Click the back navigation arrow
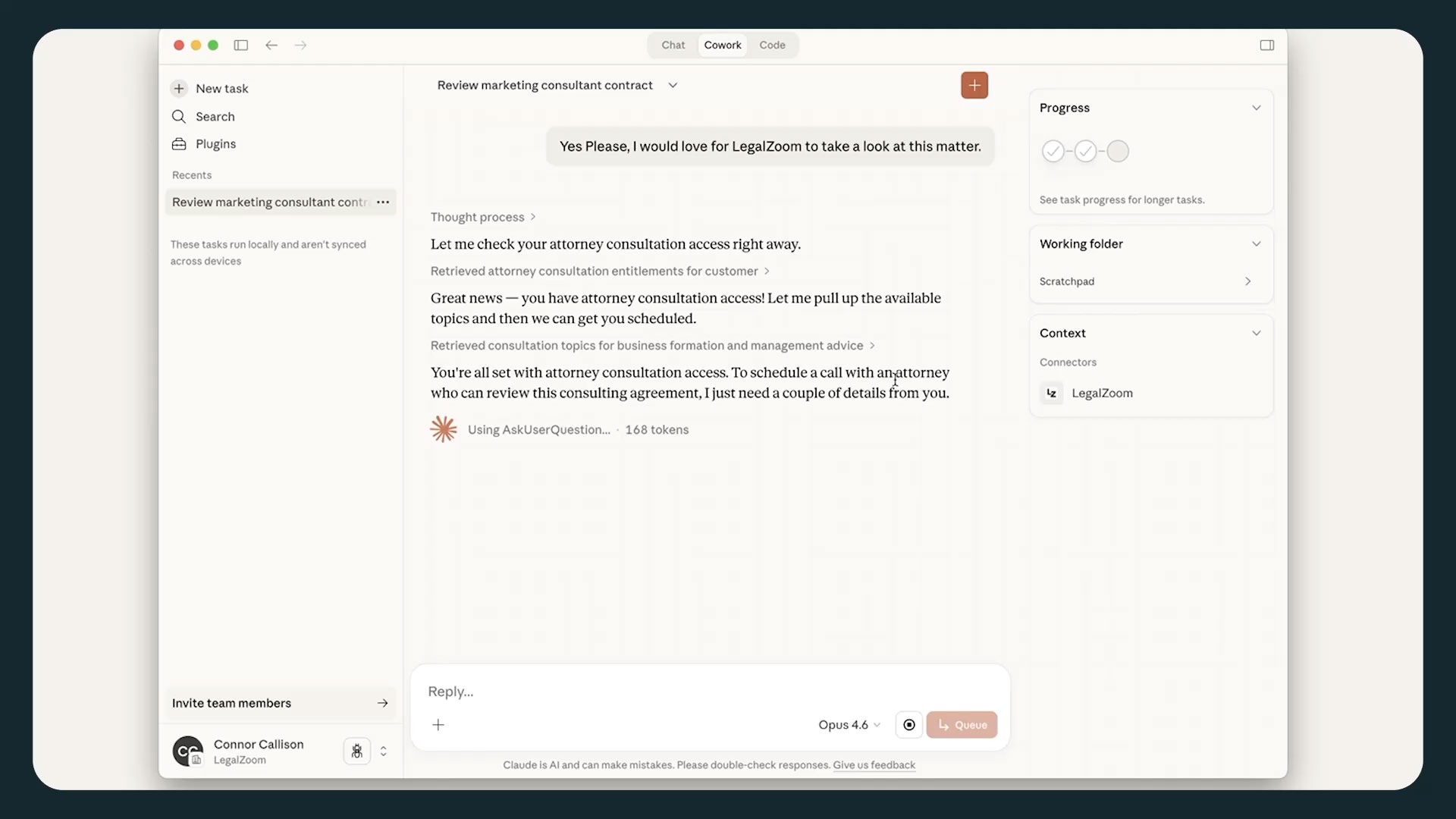Screen dimensions: 1456x819 click(x=271, y=45)
